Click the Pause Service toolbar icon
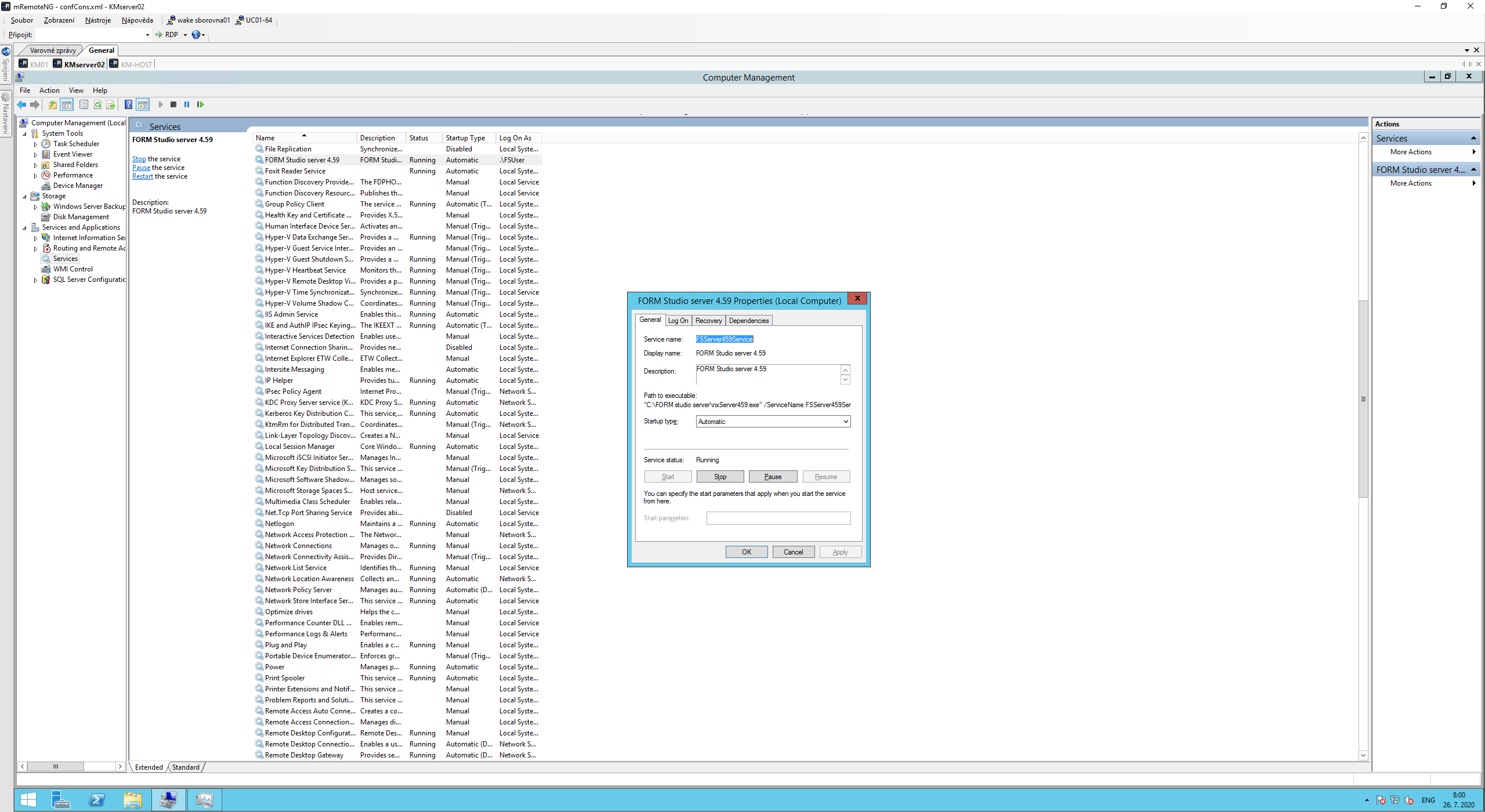Screen dimensions: 1485x812 pos(187,105)
